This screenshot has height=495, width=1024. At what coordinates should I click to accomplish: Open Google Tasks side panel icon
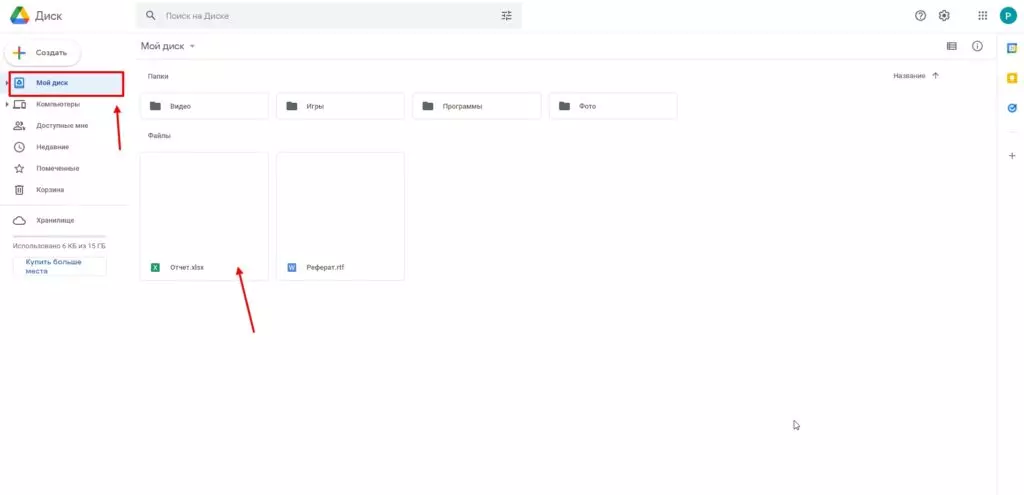[1012, 108]
